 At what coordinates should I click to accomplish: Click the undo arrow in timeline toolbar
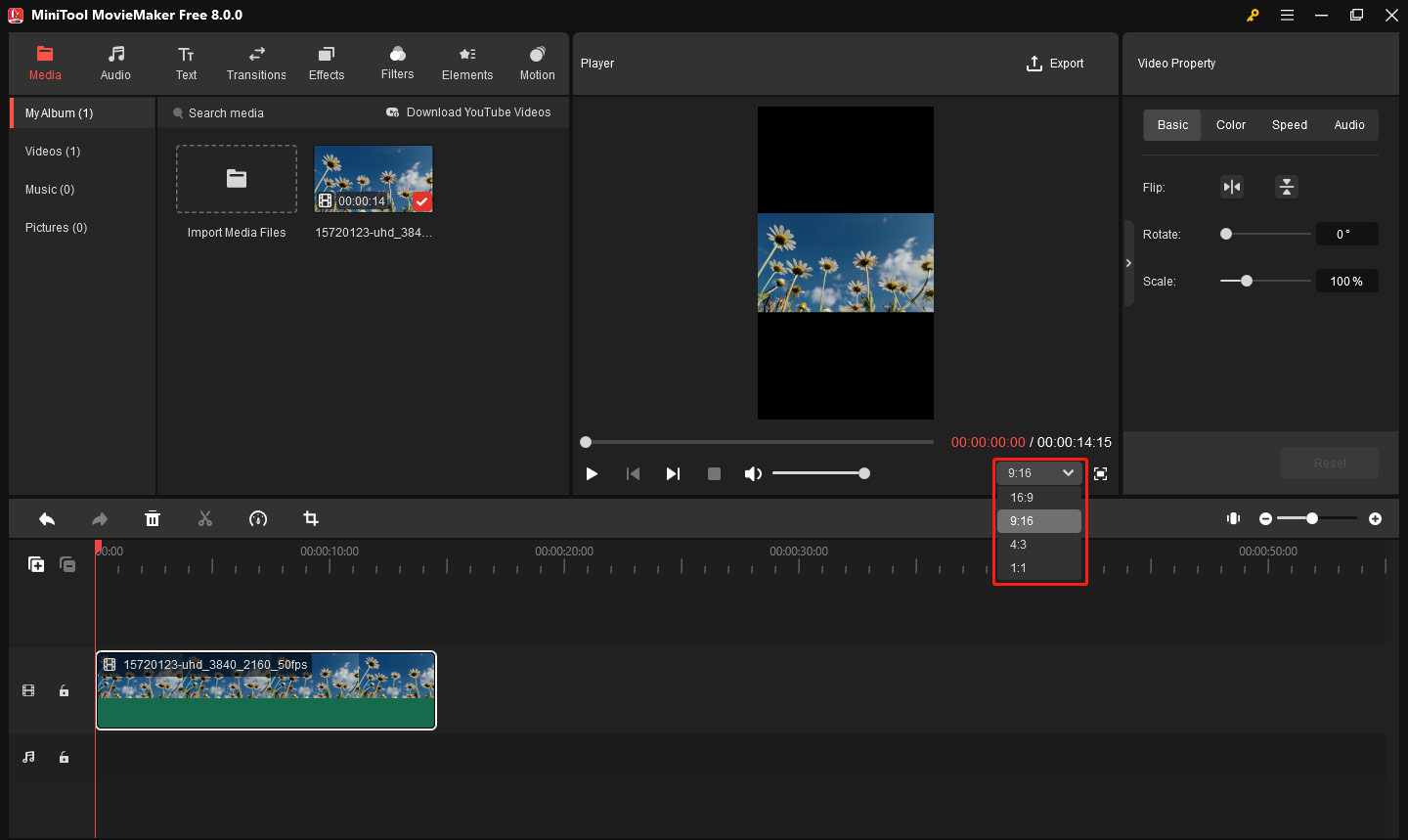(47, 519)
